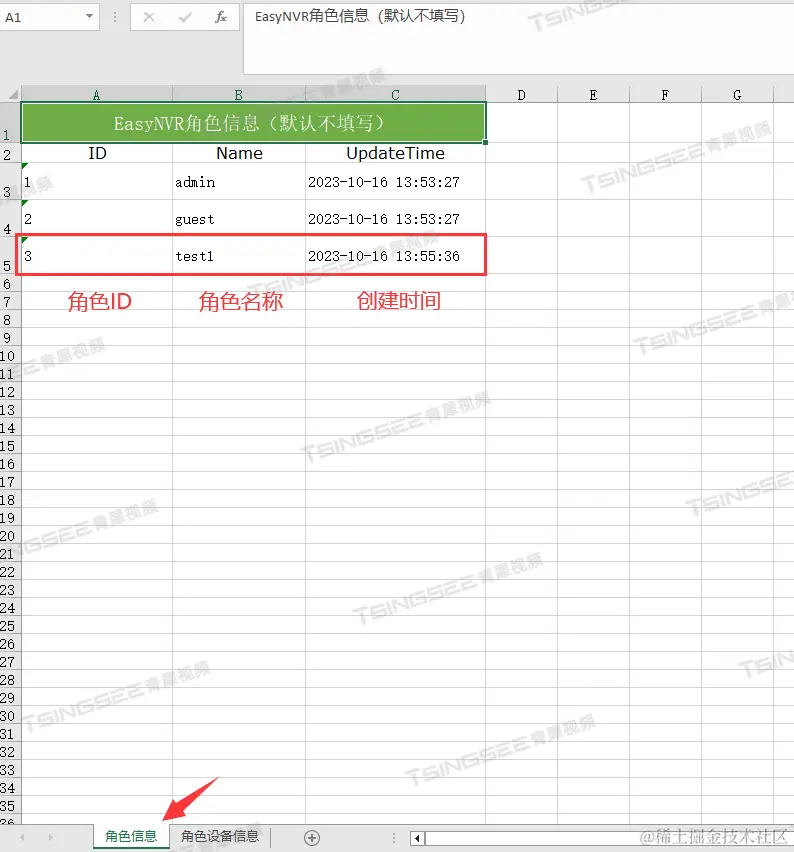This screenshot has height=852, width=794.
Task: Select the timestamp 2023-10-16 13:55:36 cell
Action: pyautogui.click(x=395, y=255)
